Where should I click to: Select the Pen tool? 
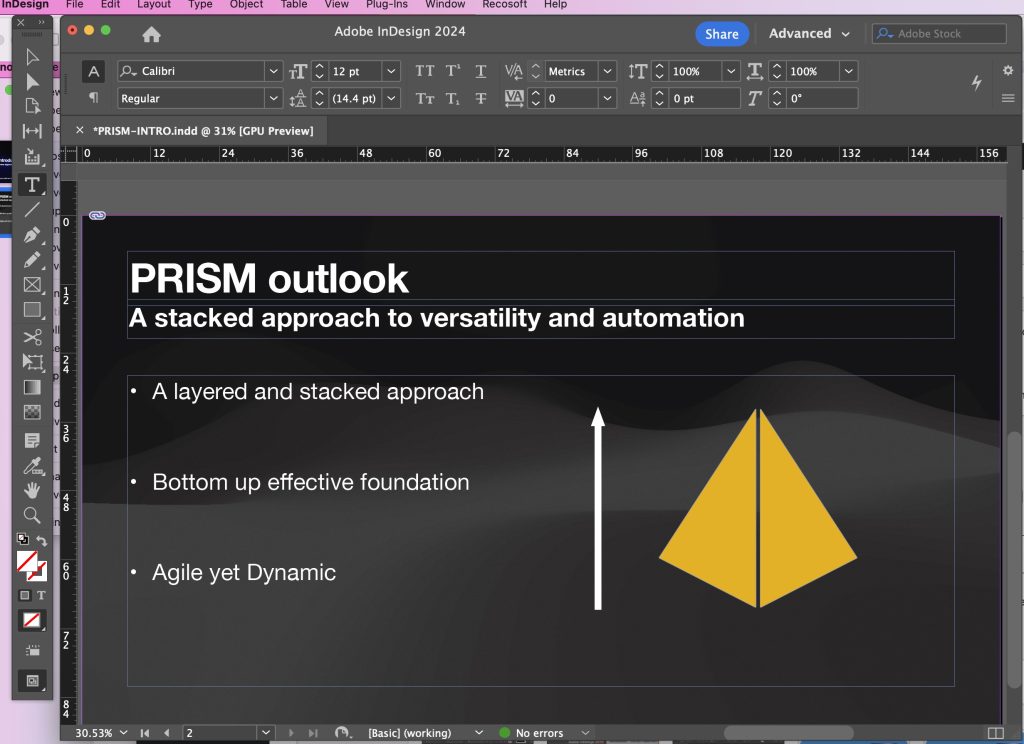coord(32,235)
